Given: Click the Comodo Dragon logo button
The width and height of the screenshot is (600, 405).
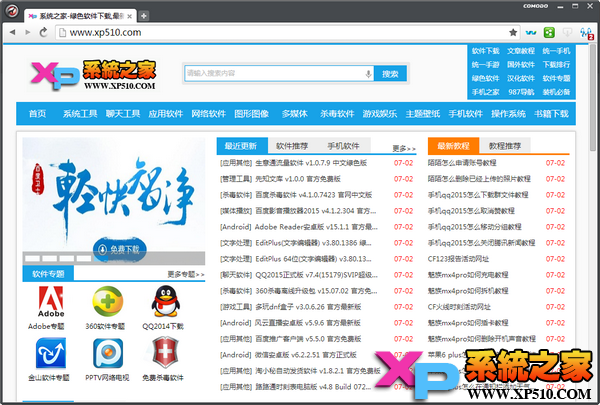Looking at the screenshot, I should coord(11,11).
